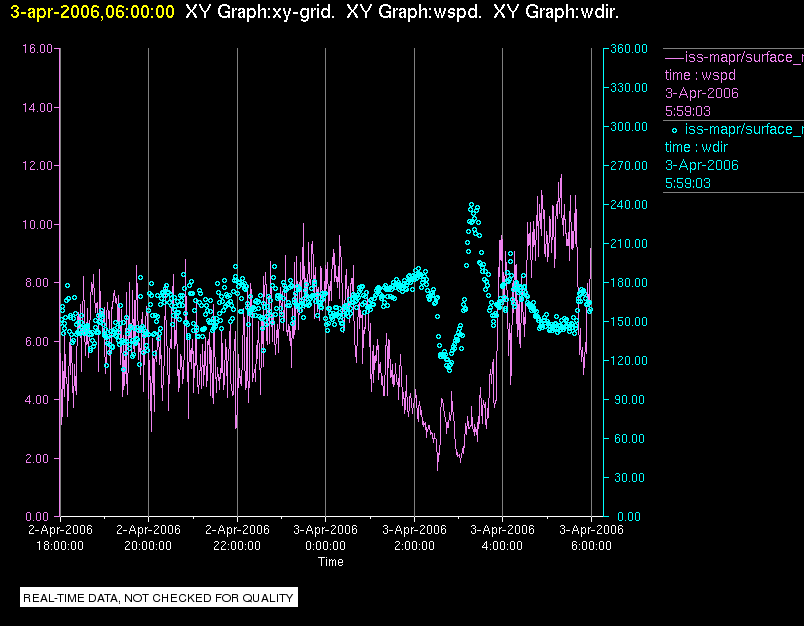This screenshot has width=804, height=626.
Task: Click the 8.00 tick label on pink axis
Action: click(40, 284)
